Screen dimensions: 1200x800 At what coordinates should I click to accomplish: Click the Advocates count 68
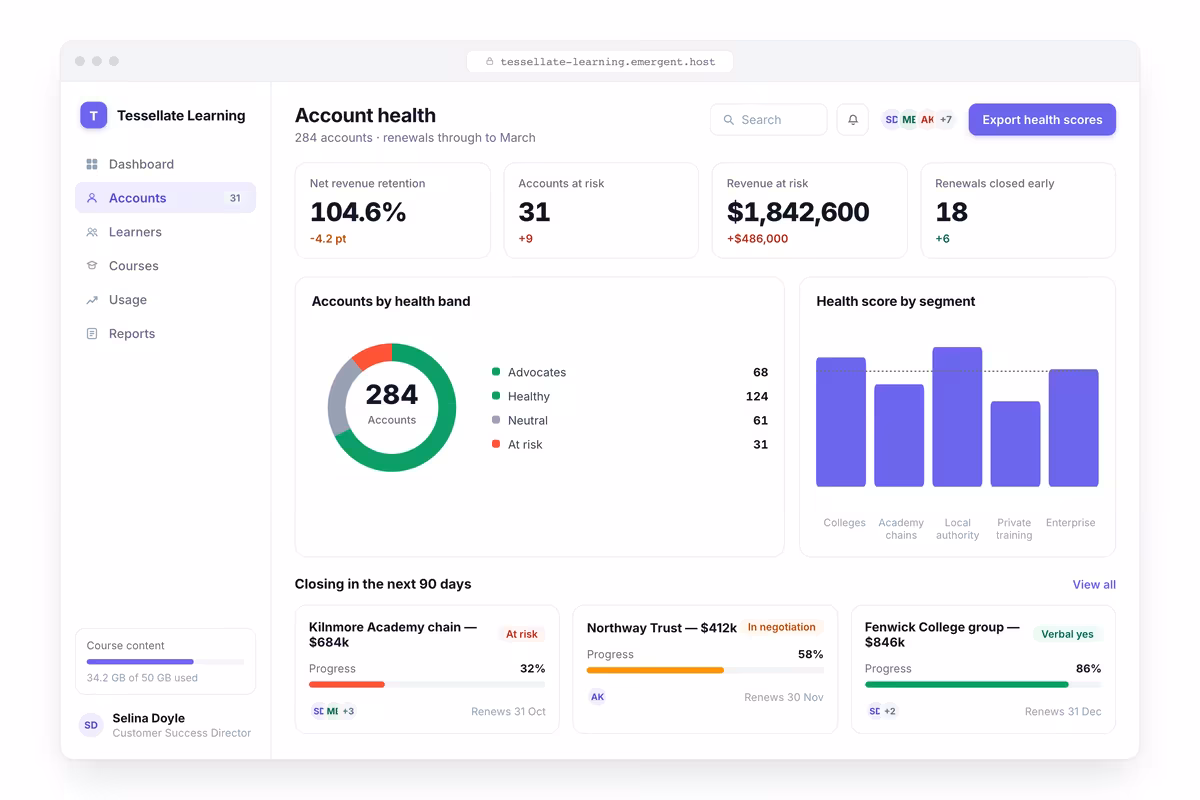pyautogui.click(x=760, y=372)
